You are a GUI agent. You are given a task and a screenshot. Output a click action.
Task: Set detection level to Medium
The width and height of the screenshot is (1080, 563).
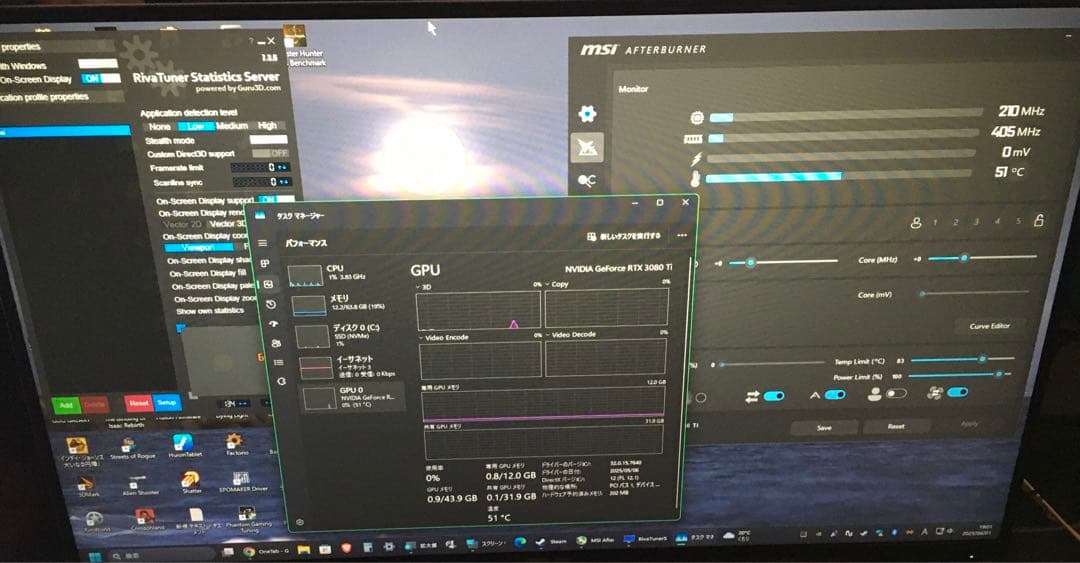coord(232,126)
